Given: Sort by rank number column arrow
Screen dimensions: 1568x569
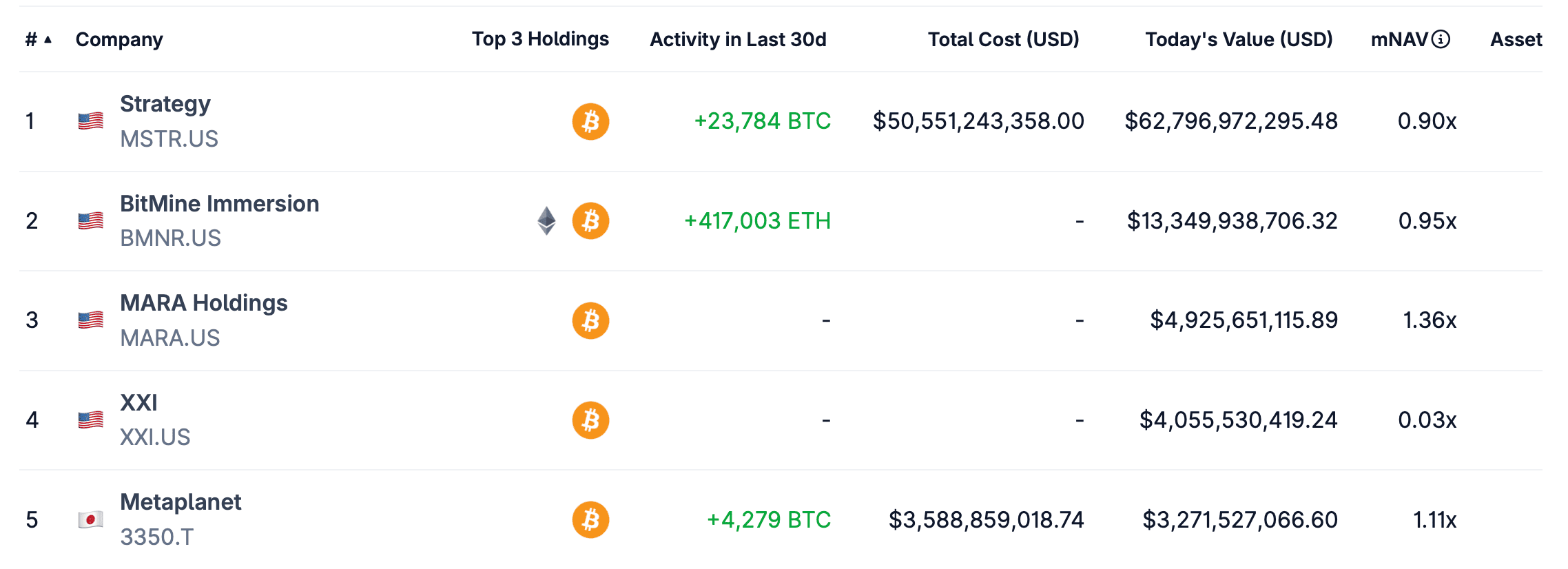Looking at the screenshot, I should coord(48,40).
